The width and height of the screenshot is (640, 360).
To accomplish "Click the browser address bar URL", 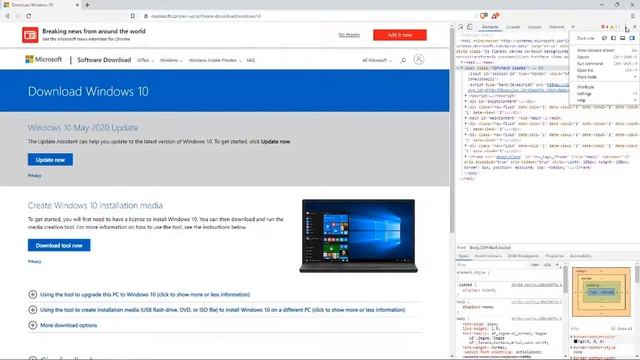I will (206, 16).
